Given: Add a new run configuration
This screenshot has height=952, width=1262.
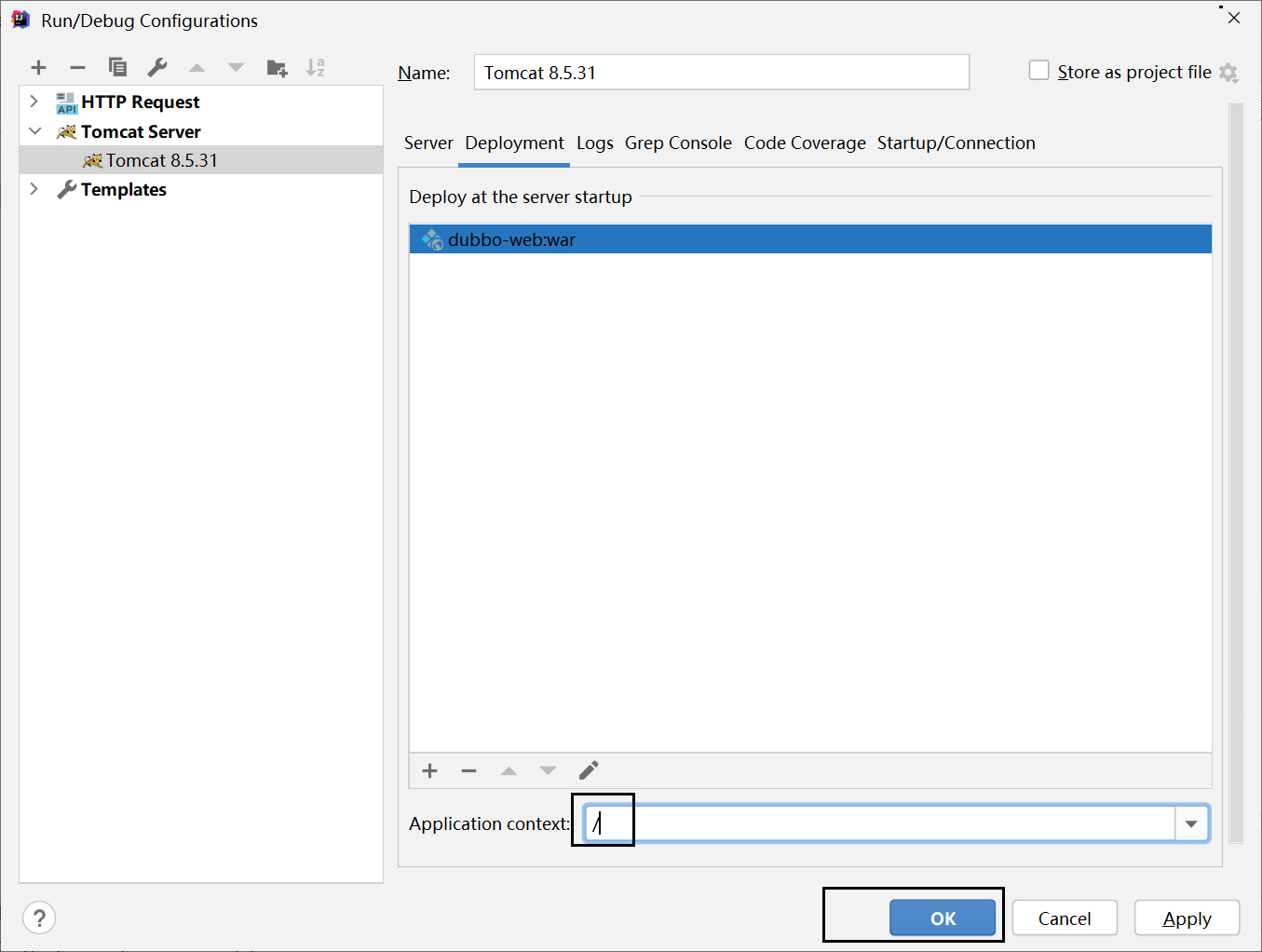Looking at the screenshot, I should click(x=38, y=67).
